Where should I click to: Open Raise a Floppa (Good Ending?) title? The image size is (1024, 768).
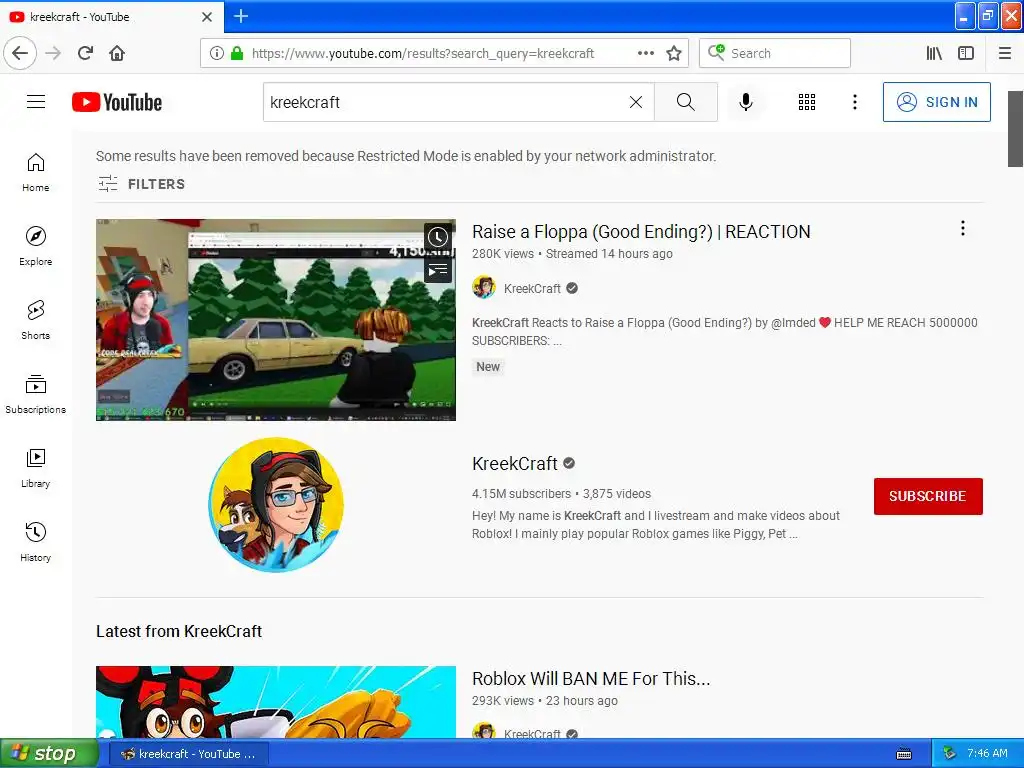(641, 232)
